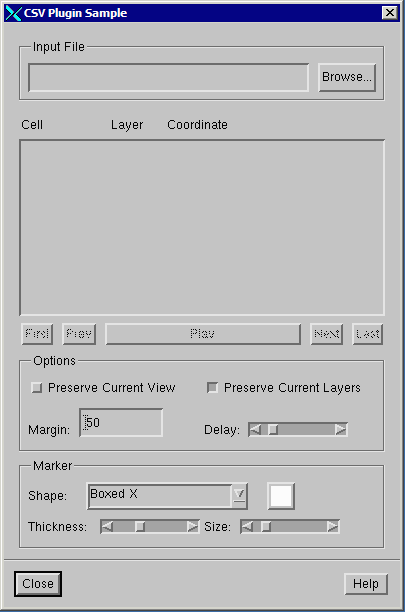Viewport: 405px width, 612px height.
Task: Click the Thickness slider thumb
Action: coord(140,527)
